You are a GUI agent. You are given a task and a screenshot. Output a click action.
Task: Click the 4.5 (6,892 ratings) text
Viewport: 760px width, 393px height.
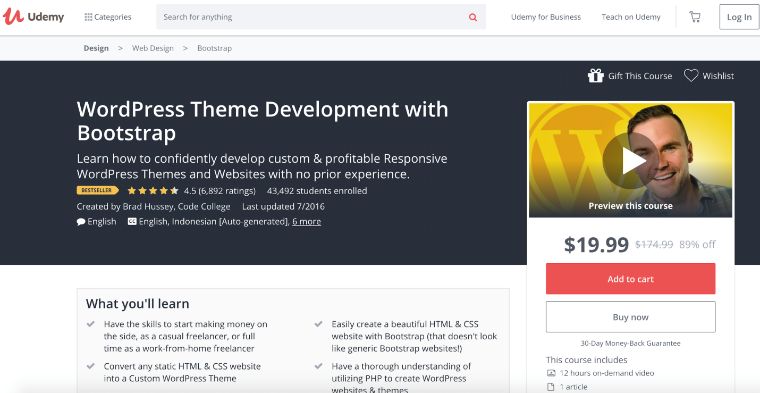pos(220,191)
